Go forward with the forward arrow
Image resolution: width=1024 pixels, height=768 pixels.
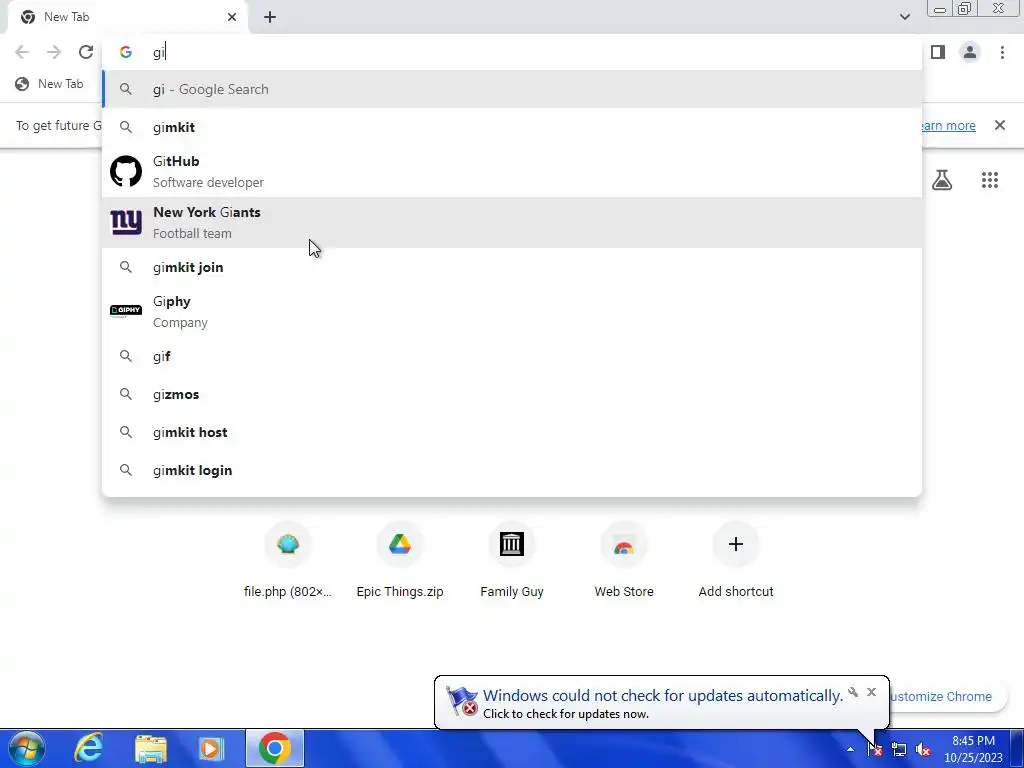(54, 52)
